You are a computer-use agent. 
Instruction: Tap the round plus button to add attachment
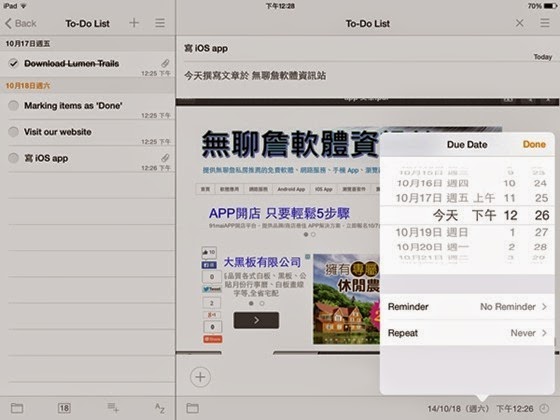pyautogui.click(x=200, y=377)
